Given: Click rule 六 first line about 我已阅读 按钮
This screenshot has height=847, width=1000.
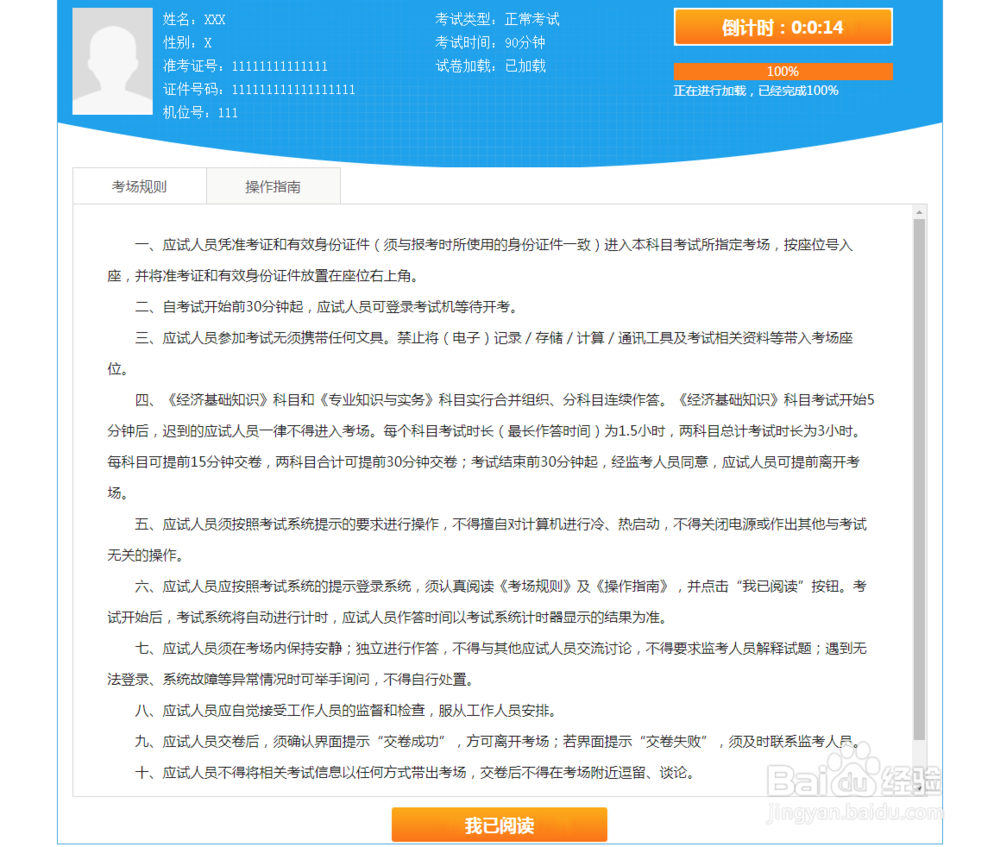Looking at the screenshot, I should (x=501, y=586).
